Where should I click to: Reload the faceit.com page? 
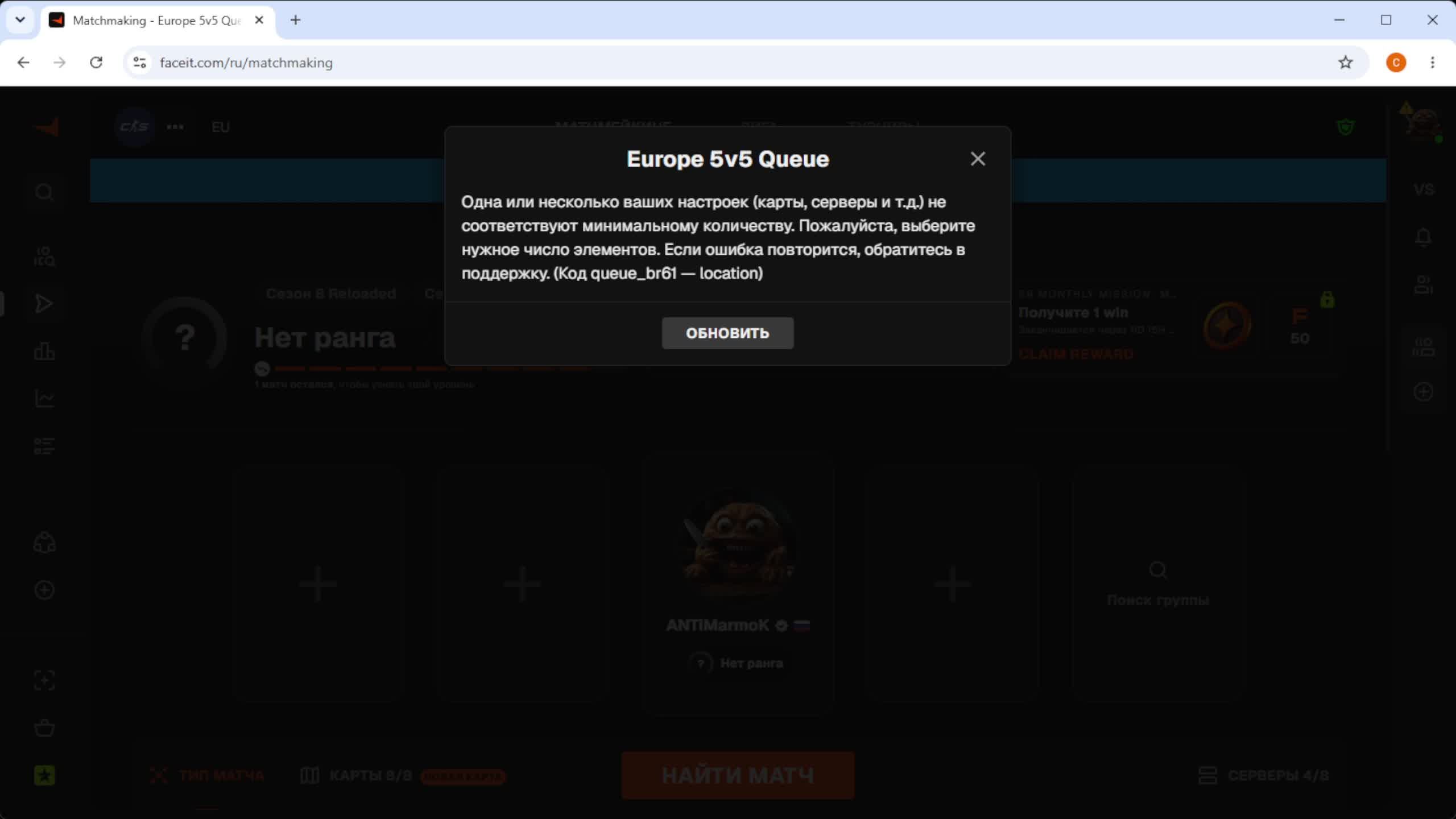tap(96, 63)
